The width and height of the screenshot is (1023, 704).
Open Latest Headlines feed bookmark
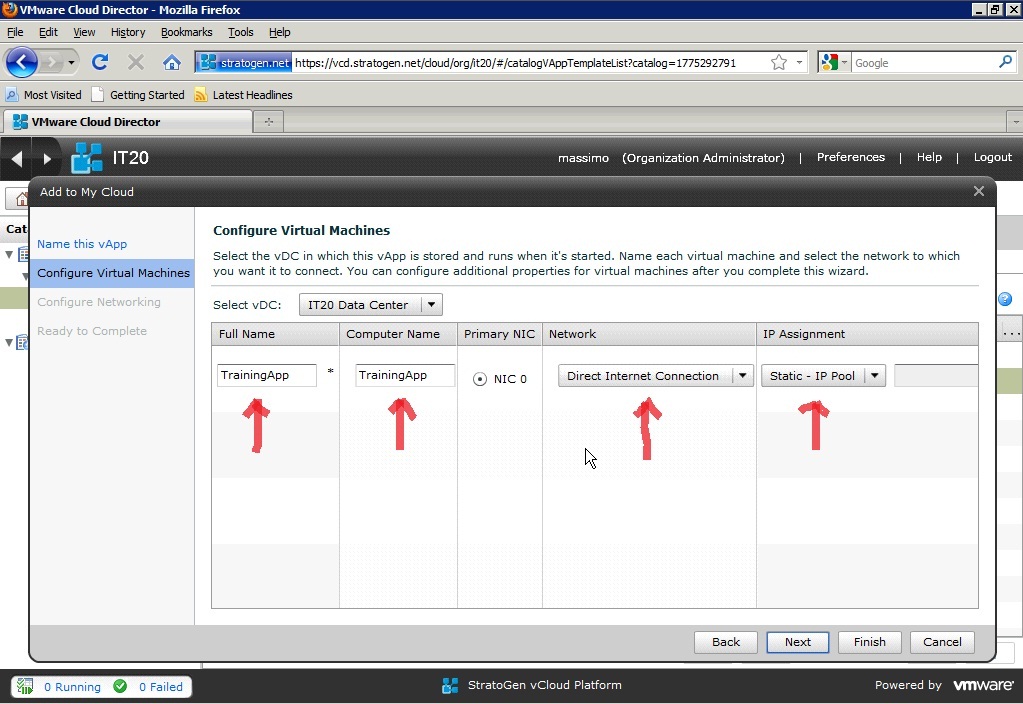(x=243, y=95)
